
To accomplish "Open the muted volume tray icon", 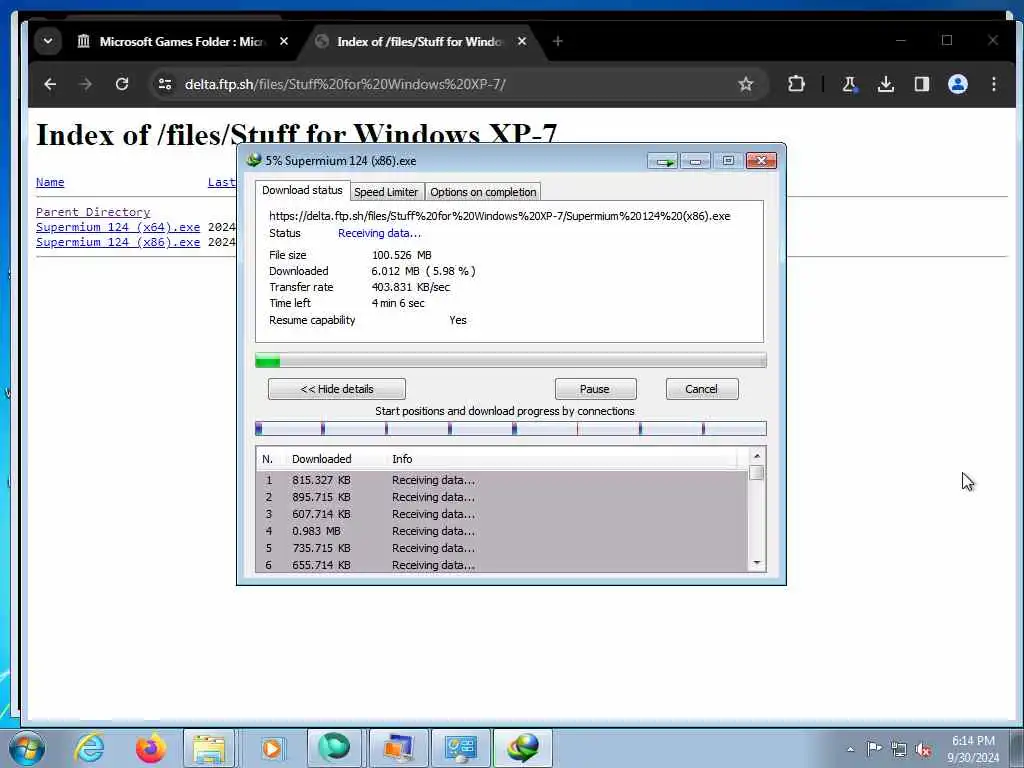I will pyautogui.click(x=923, y=749).
